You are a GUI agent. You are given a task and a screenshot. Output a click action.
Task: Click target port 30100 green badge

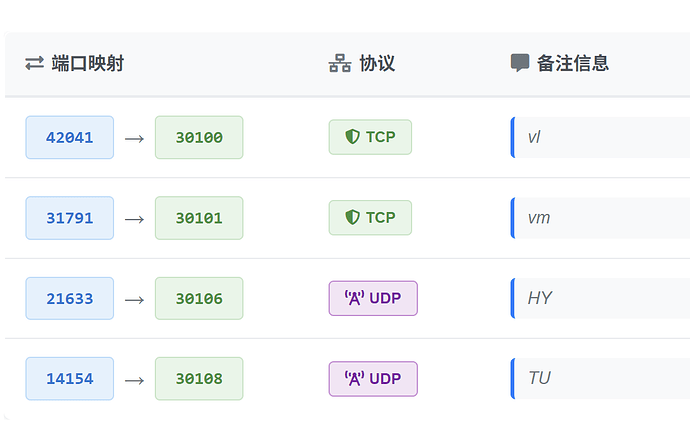pyautogui.click(x=199, y=138)
